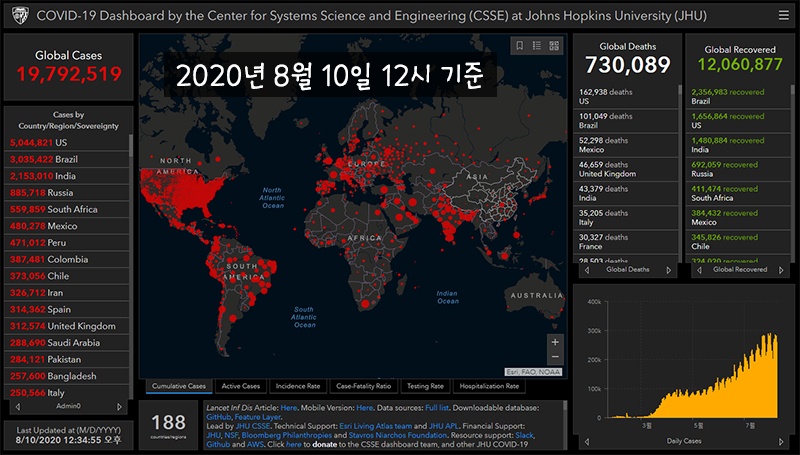The image size is (800, 455).
Task: Zoom in the map with plus button
Action: 555,342
